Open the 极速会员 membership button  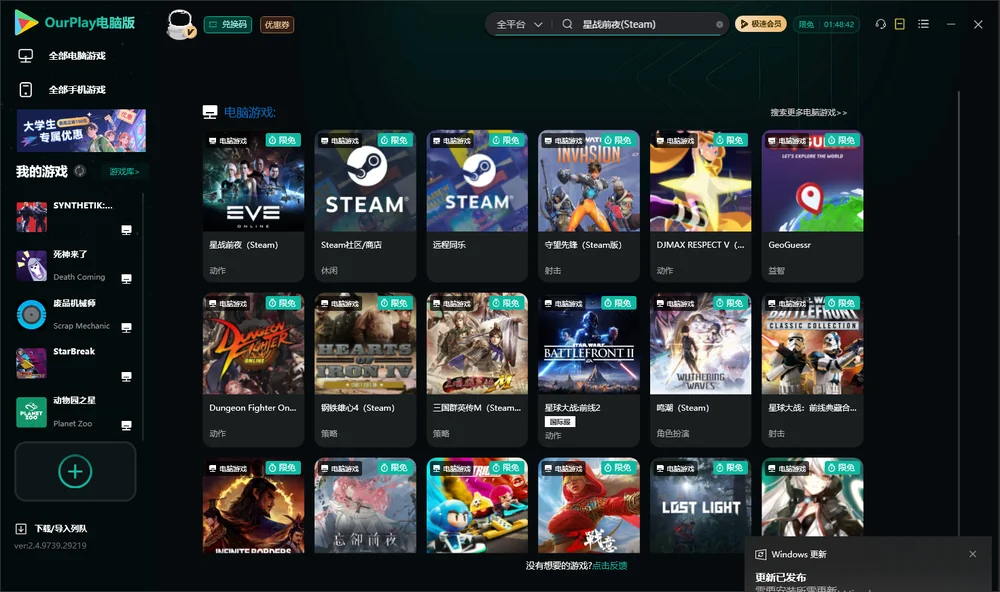(761, 24)
